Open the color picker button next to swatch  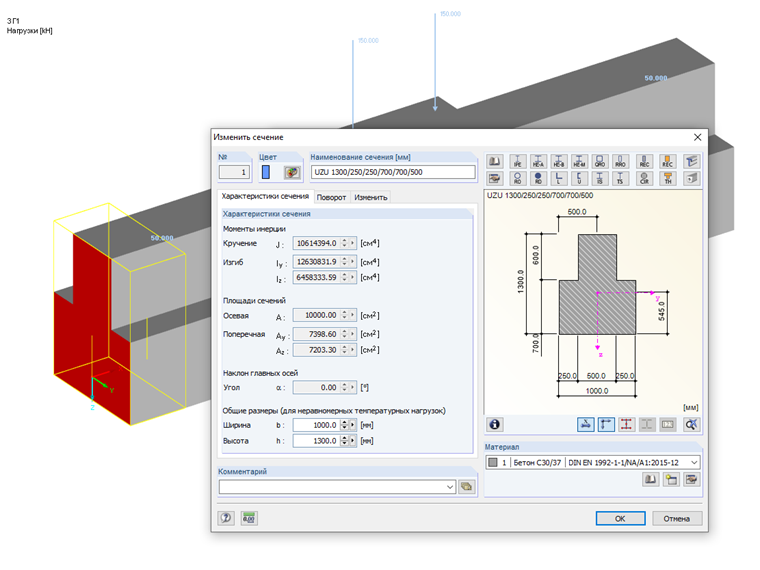pyautogui.click(x=292, y=172)
